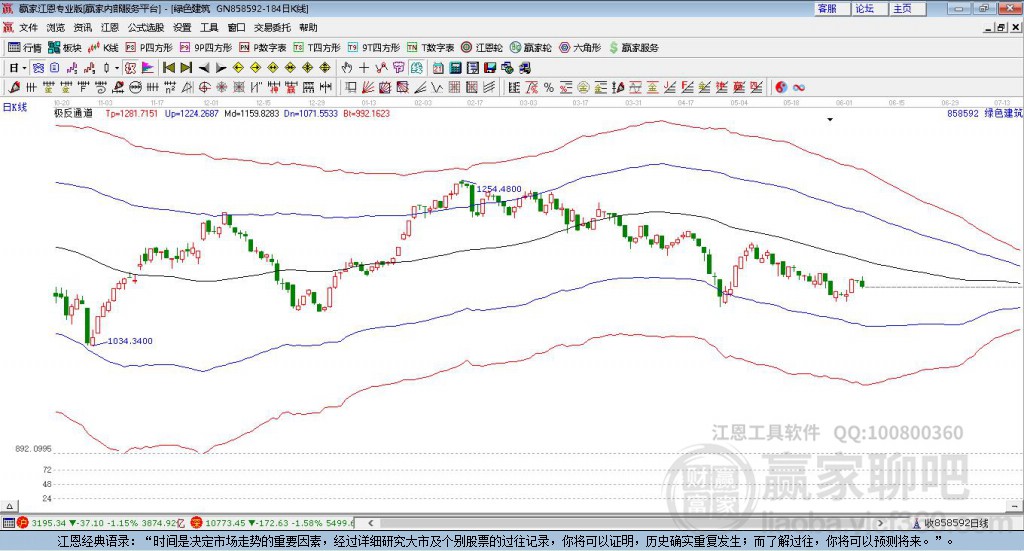Select the red pencil drawing tool

click(x=14, y=87)
